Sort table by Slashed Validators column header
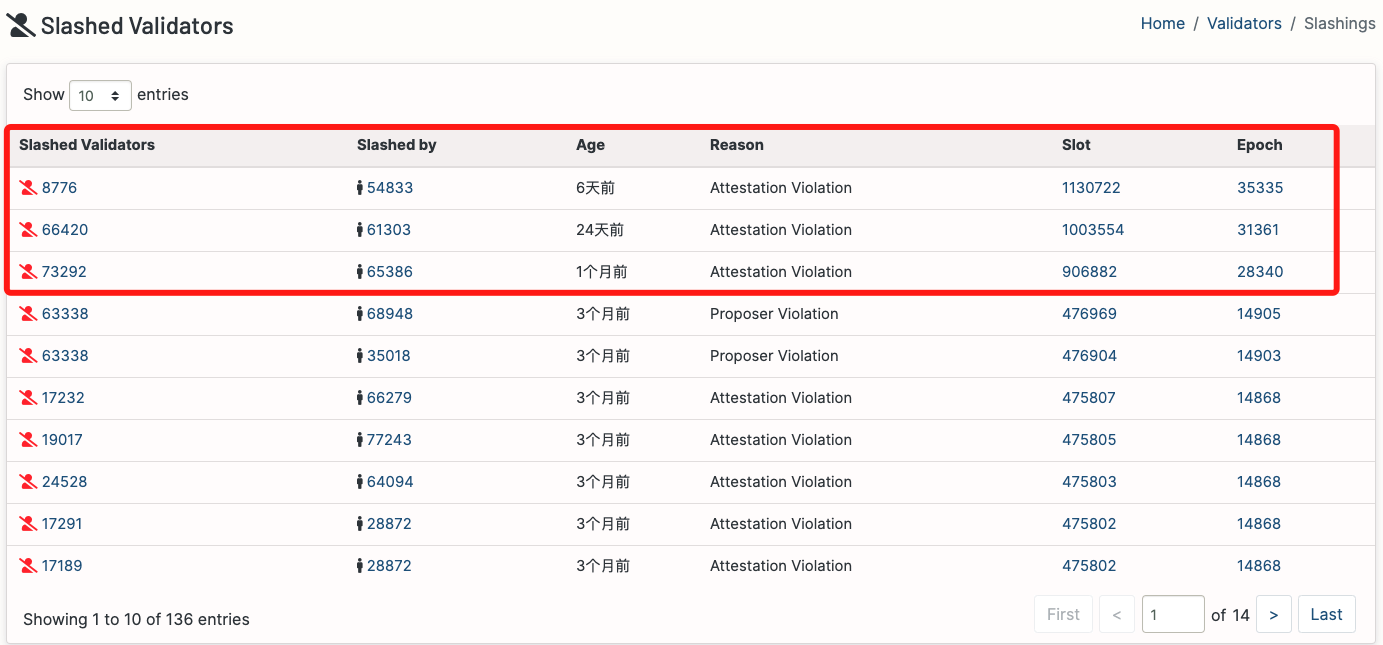Image resolution: width=1383 pixels, height=645 pixels. [x=87, y=145]
